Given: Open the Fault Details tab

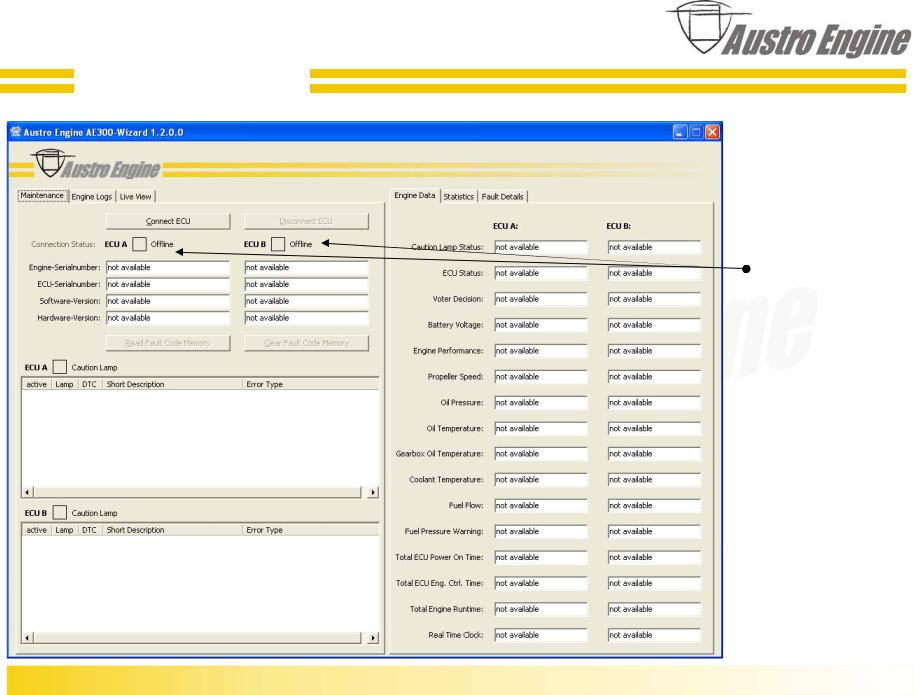Looking at the screenshot, I should [502, 197].
